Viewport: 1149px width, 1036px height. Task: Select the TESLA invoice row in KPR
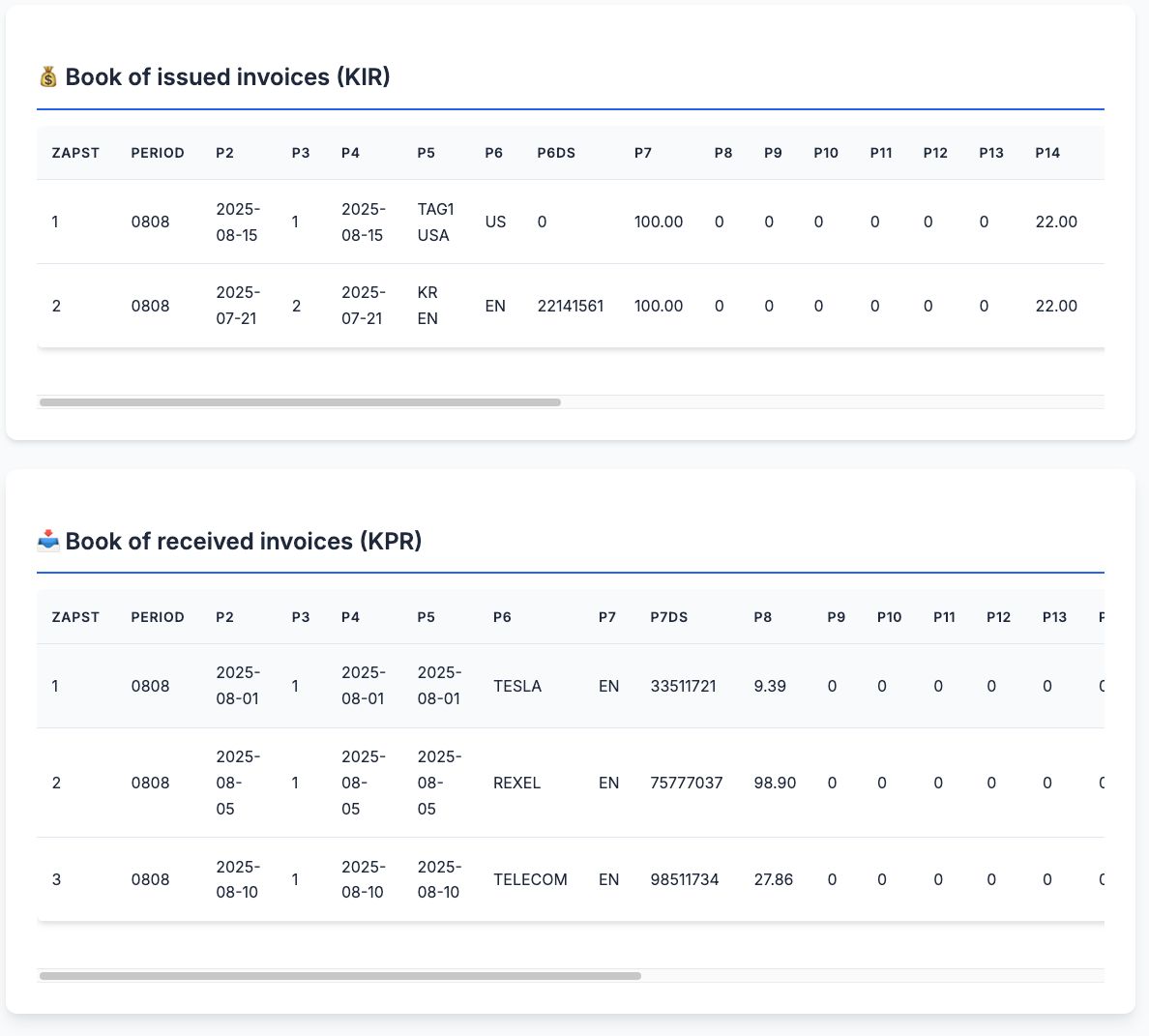[387, 686]
